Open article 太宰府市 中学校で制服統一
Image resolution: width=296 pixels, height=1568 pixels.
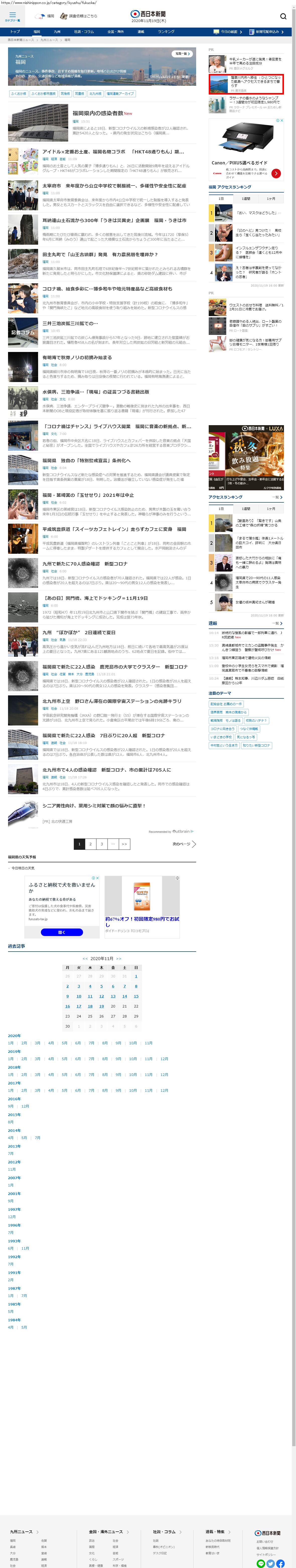pyautogui.click(x=114, y=186)
